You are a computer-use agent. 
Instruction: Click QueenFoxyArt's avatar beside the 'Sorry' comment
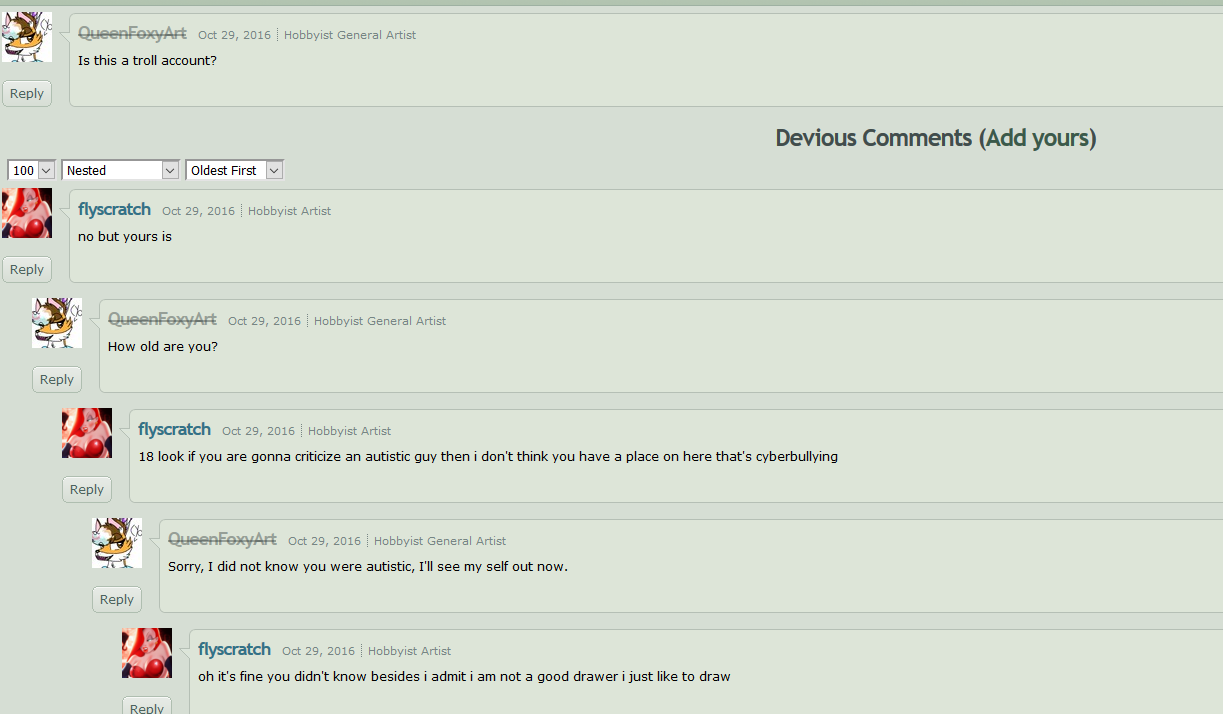117,543
